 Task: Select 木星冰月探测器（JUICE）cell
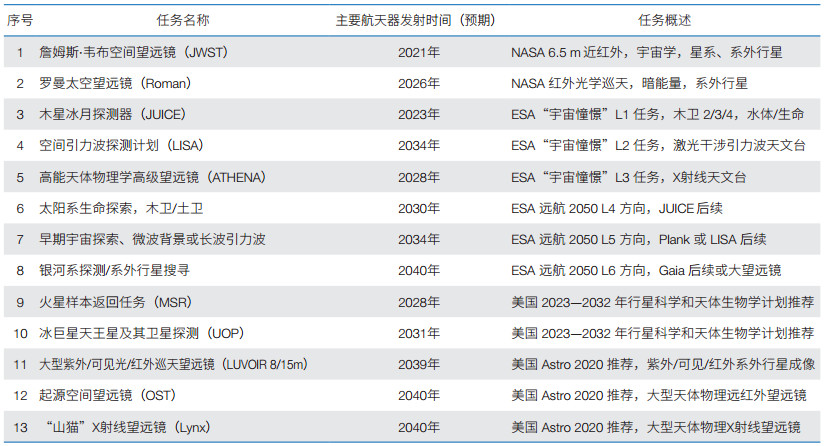coord(112,114)
